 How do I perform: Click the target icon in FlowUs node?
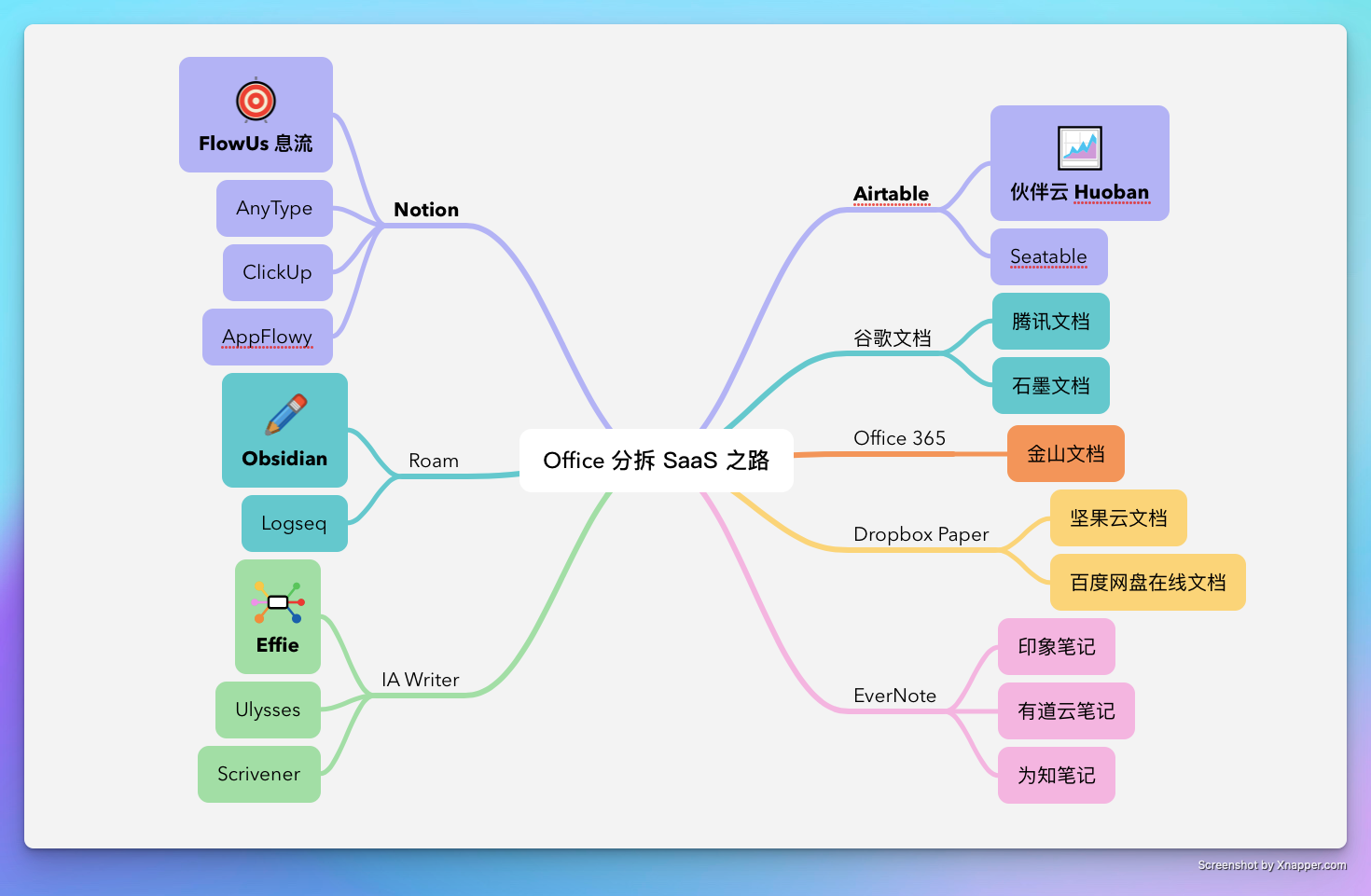256,101
